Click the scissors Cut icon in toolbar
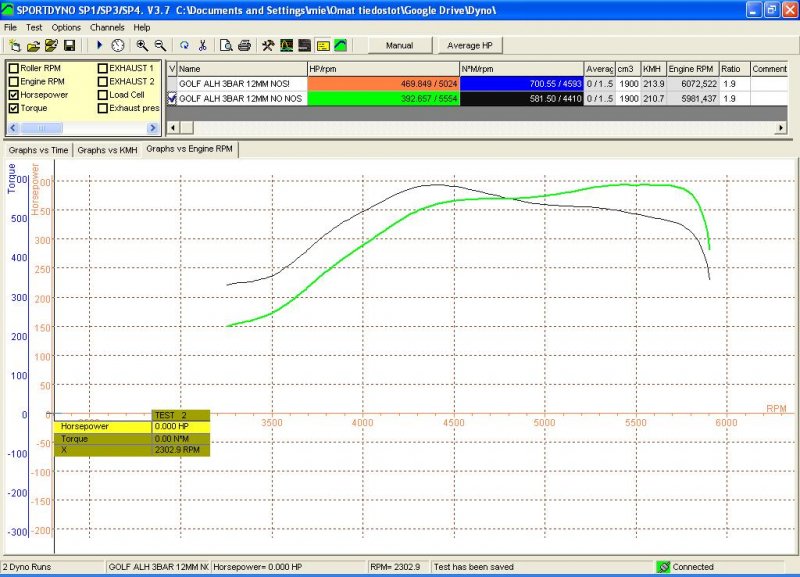Image resolution: width=800 pixels, height=577 pixels. (202, 46)
